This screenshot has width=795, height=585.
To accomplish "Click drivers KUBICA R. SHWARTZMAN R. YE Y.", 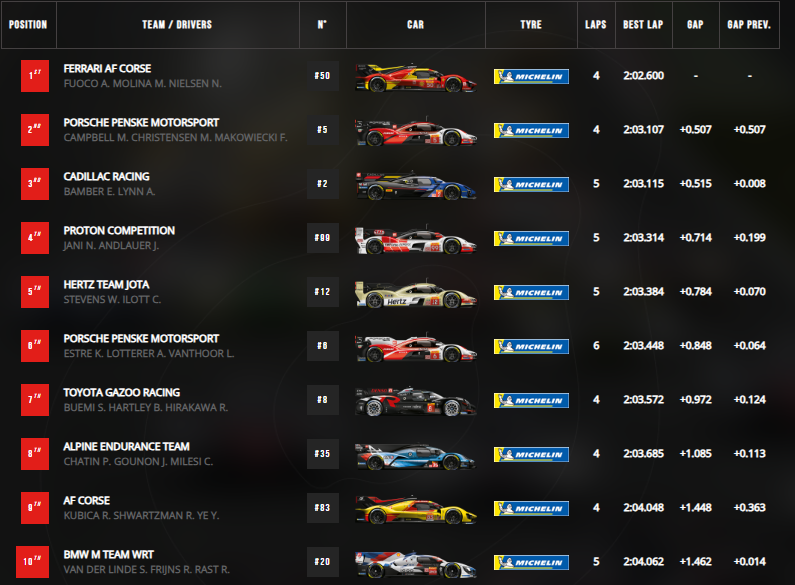I will tap(141, 516).
